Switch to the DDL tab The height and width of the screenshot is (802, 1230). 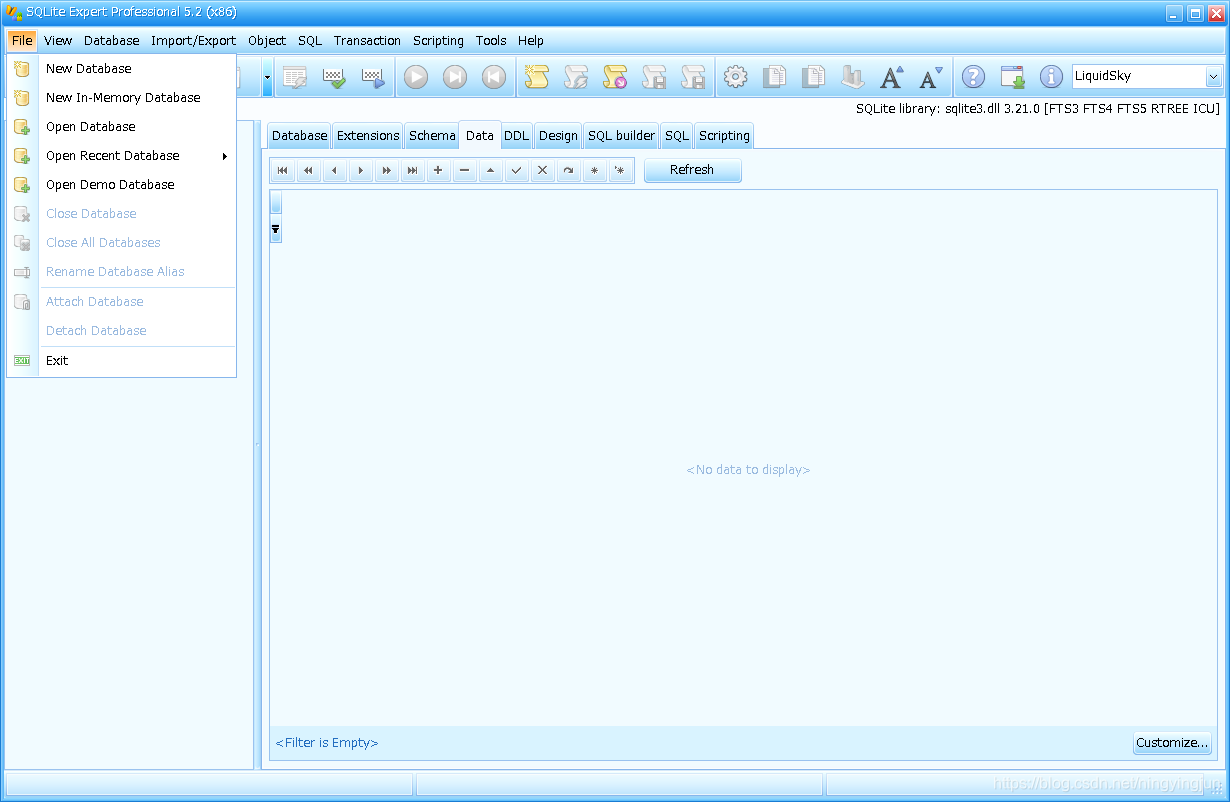[516, 136]
